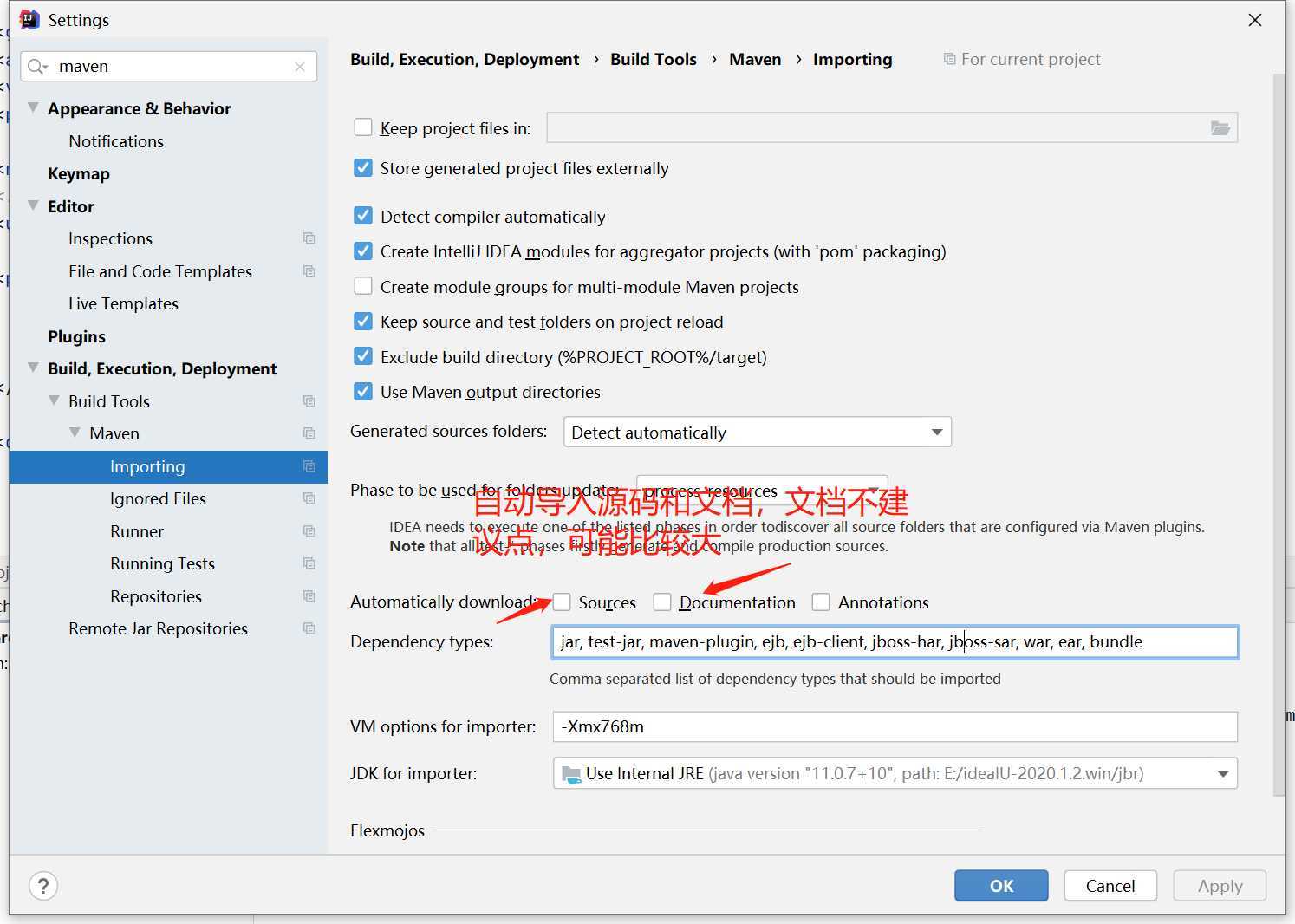Collapse the Editor section

33,205
